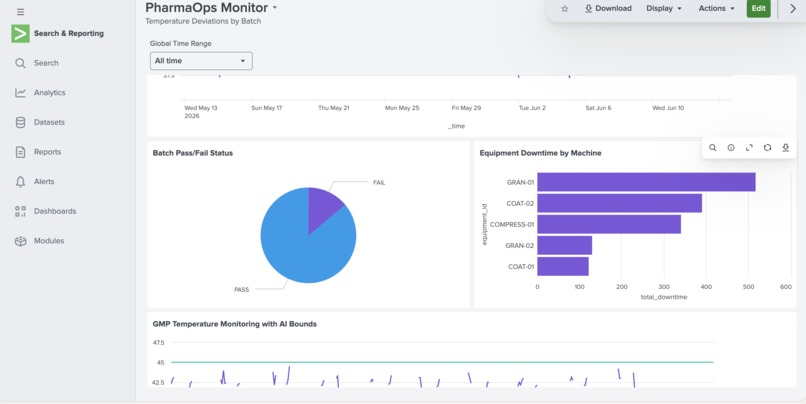This screenshot has height=404, width=806.
Task: Click the Batch Pass/Fail Status panel title
Action: point(193,153)
